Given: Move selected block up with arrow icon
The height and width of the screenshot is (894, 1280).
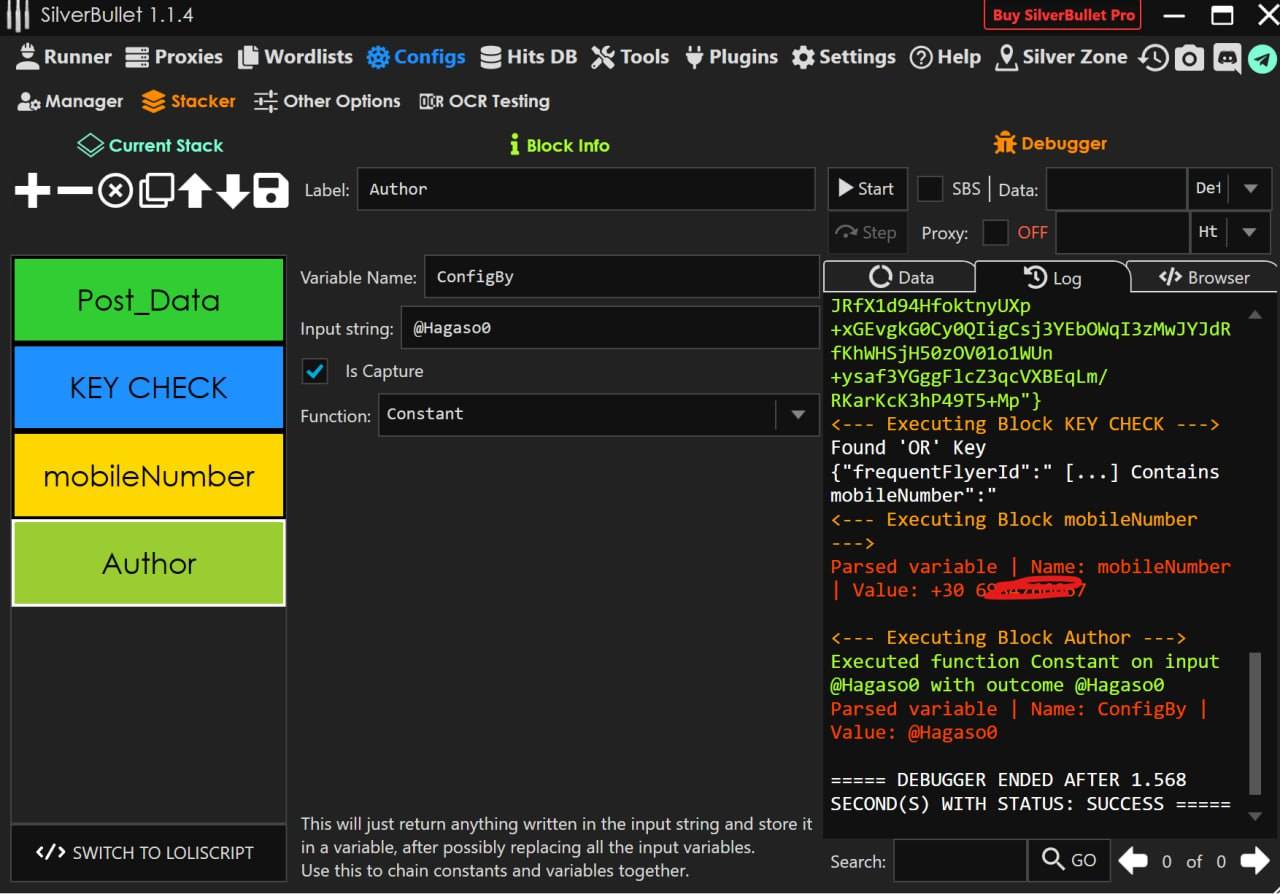Looking at the screenshot, I should [x=195, y=190].
